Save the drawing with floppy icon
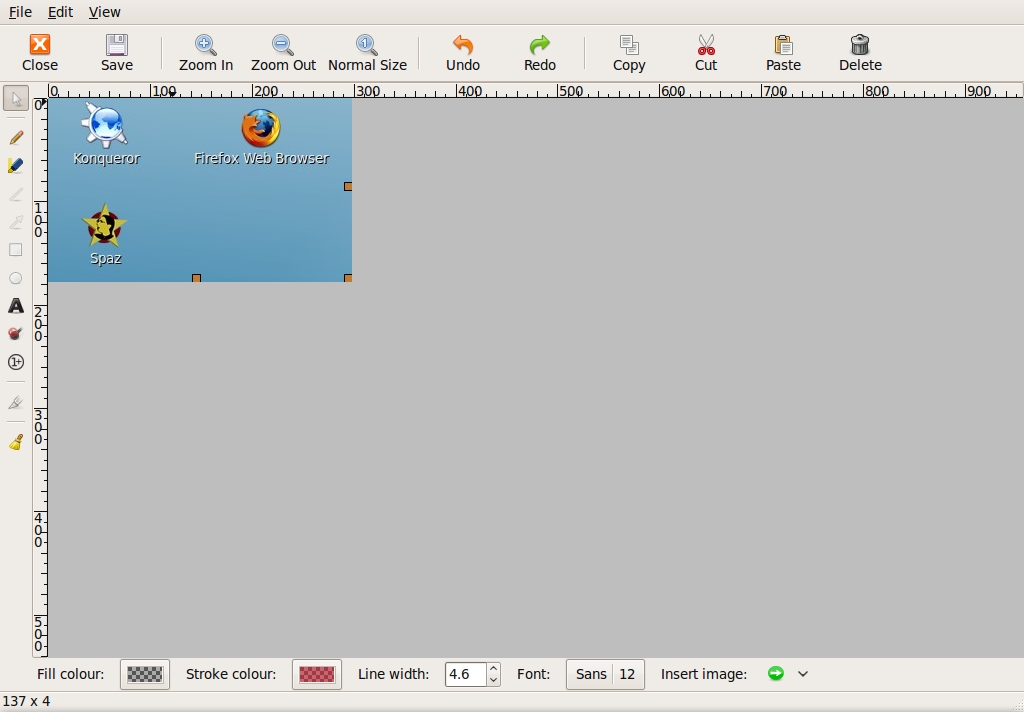Screen dimensions: 1024x712 tap(117, 53)
